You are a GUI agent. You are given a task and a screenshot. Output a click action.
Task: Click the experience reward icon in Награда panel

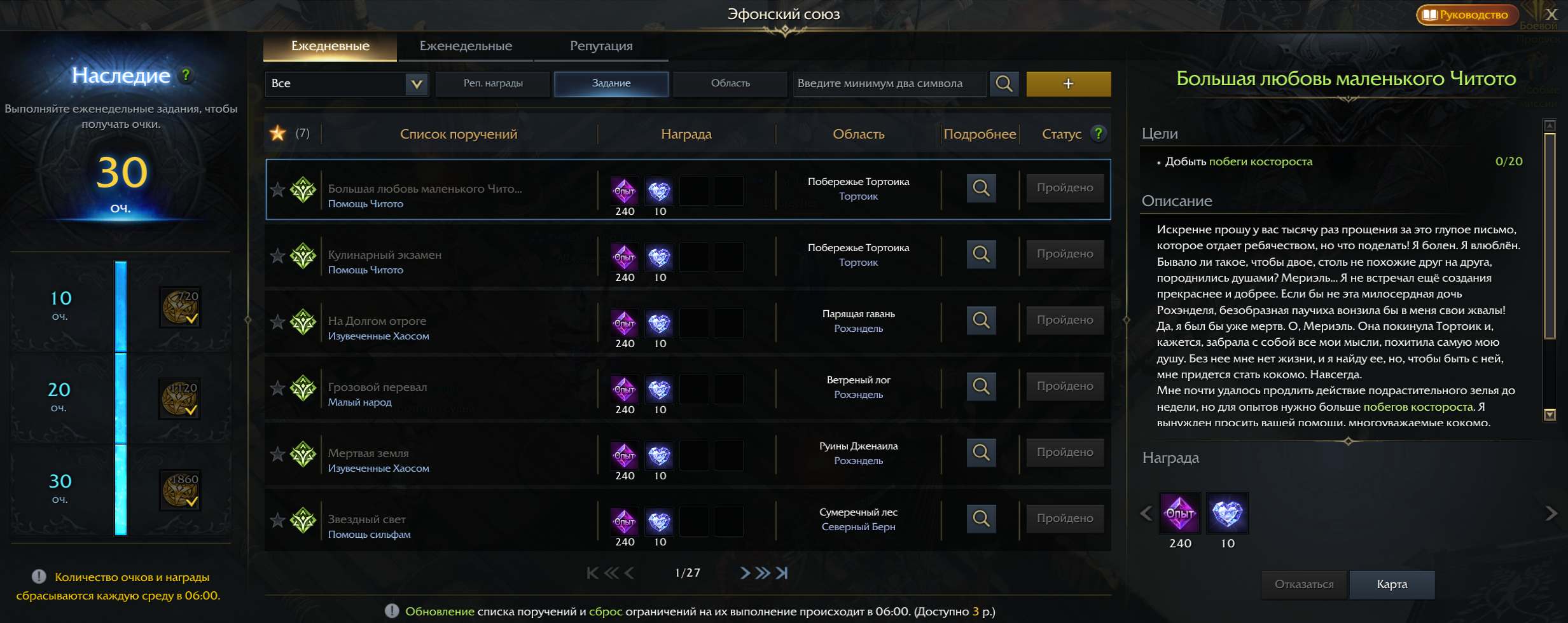coord(1180,513)
